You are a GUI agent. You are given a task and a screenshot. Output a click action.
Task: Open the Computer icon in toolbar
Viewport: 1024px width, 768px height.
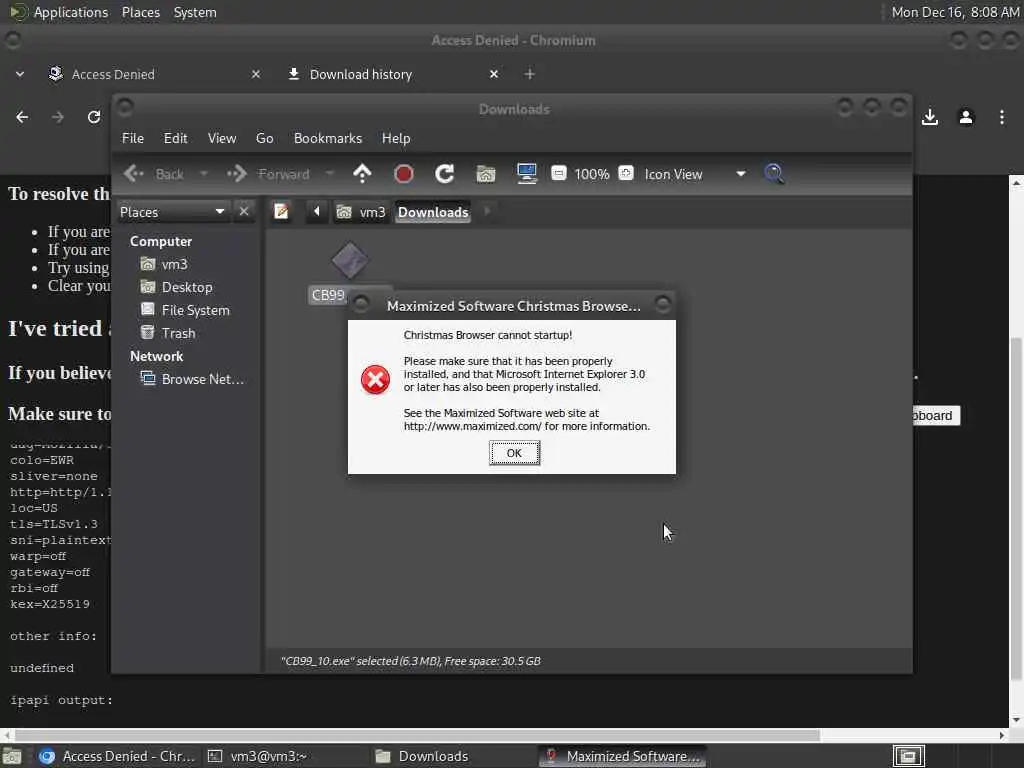tap(526, 174)
